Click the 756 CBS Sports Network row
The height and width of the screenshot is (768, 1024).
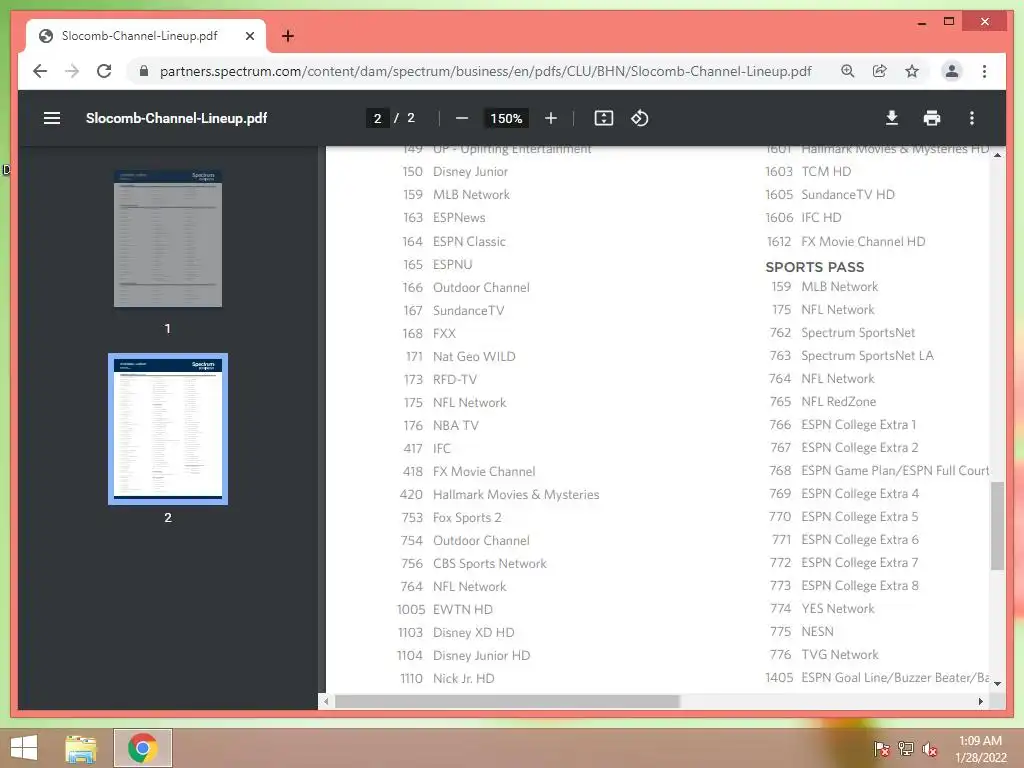click(x=473, y=564)
